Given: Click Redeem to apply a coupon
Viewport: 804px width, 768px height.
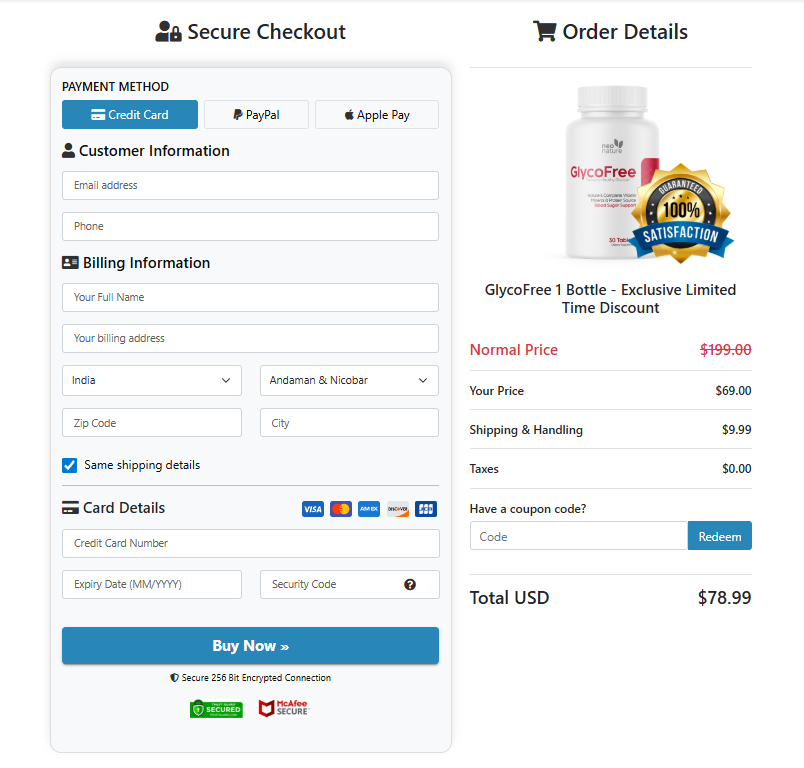Looking at the screenshot, I should coord(719,535).
